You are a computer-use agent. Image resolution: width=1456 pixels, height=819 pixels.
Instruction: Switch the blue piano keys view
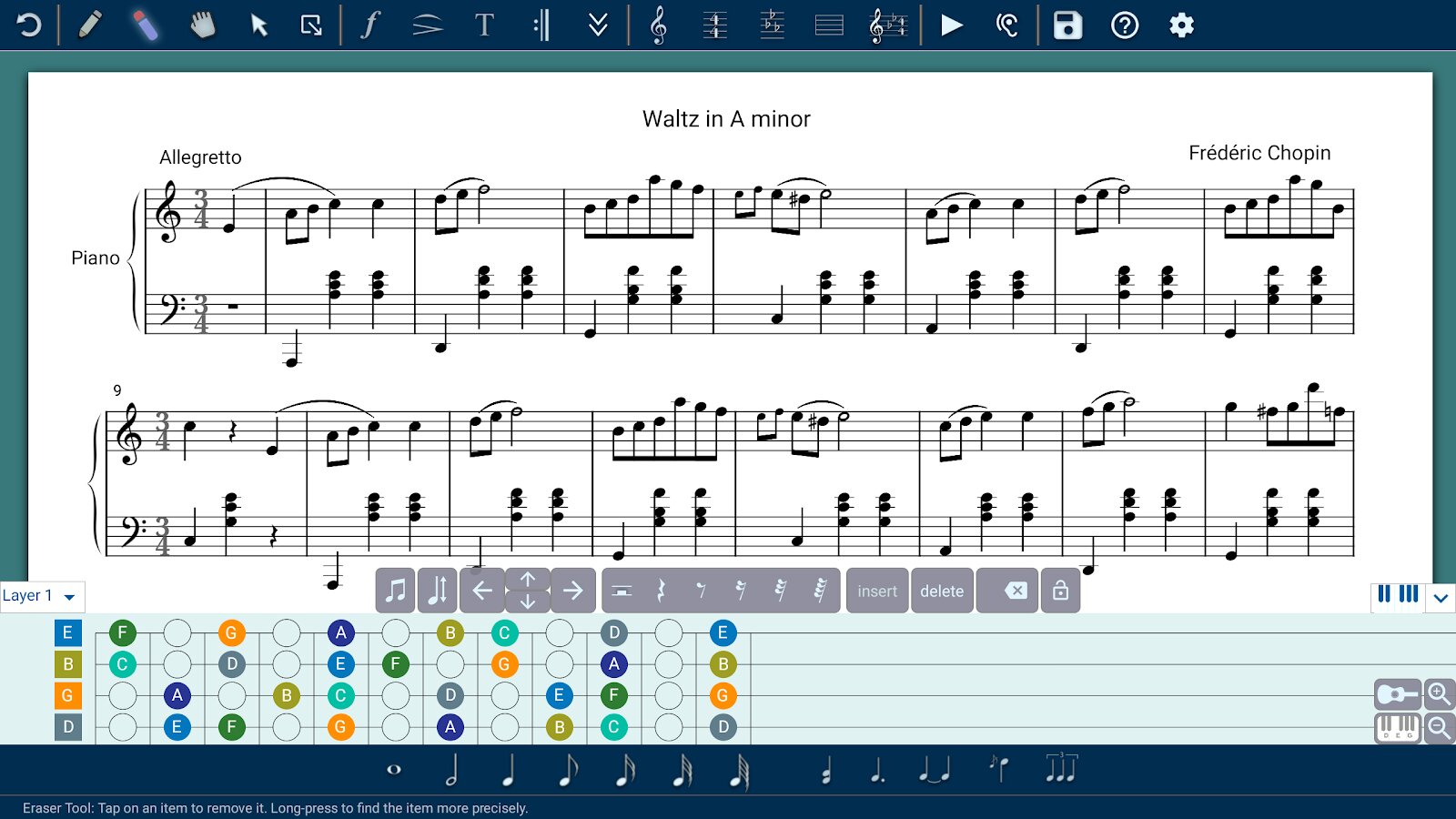(1398, 595)
